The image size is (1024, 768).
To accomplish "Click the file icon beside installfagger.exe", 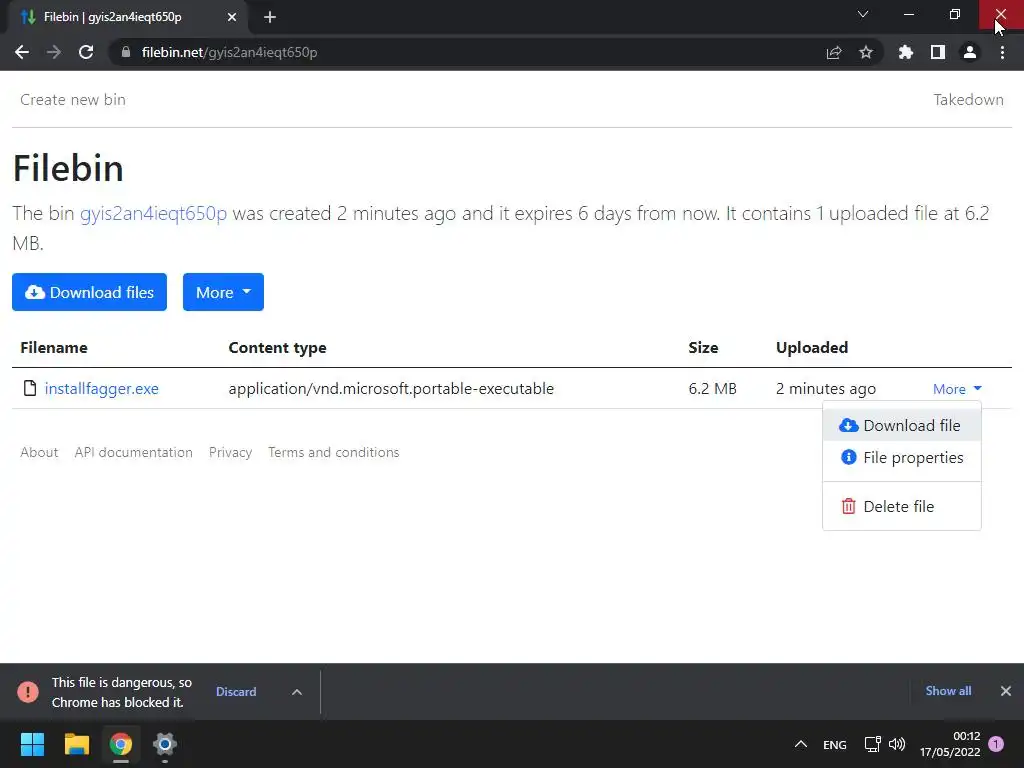I will [29, 388].
